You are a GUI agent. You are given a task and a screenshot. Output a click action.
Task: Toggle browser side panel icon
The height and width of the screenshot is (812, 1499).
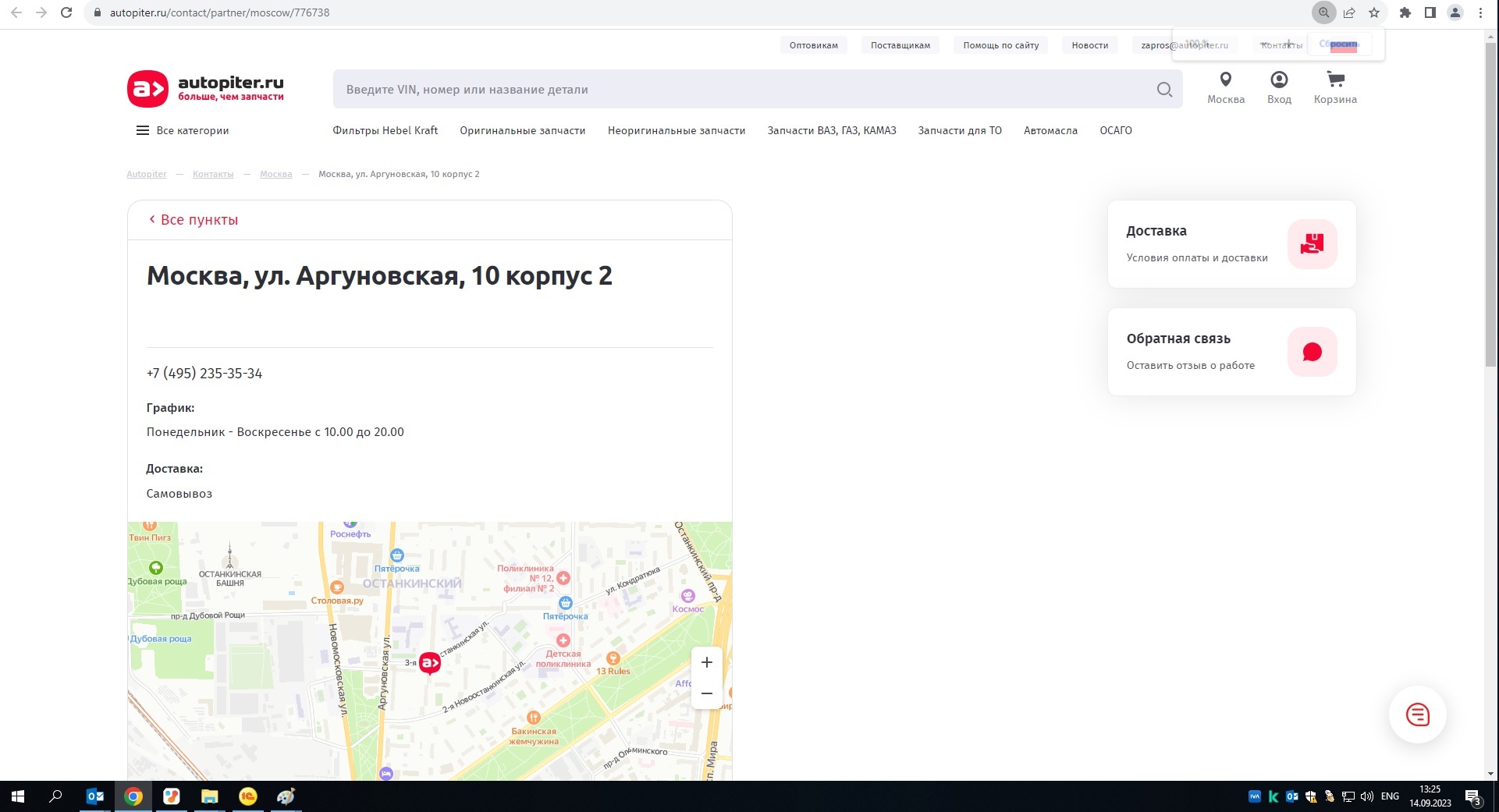click(1430, 12)
